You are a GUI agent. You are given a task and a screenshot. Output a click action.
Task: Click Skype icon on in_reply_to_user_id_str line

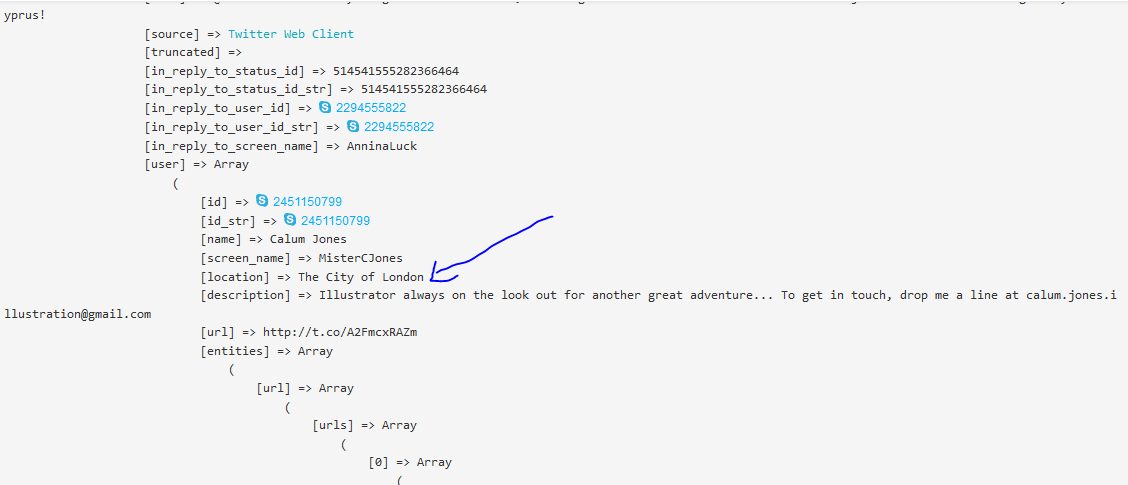pyautogui.click(x=353, y=127)
